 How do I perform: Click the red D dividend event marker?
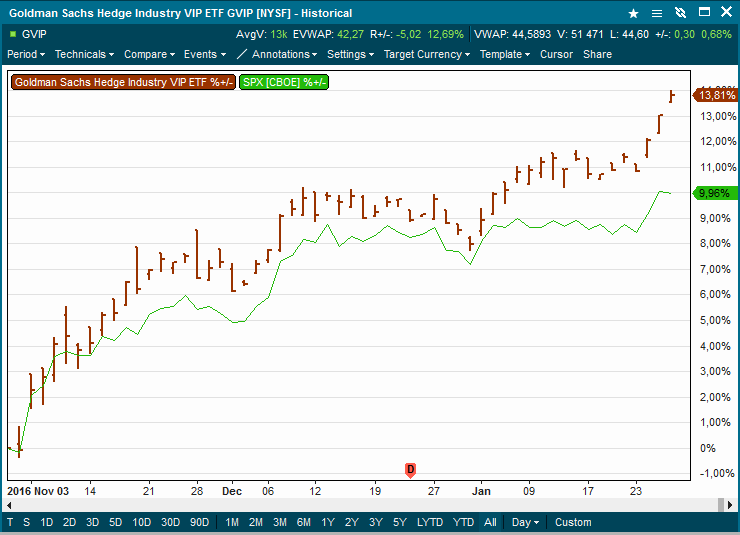(x=411, y=470)
